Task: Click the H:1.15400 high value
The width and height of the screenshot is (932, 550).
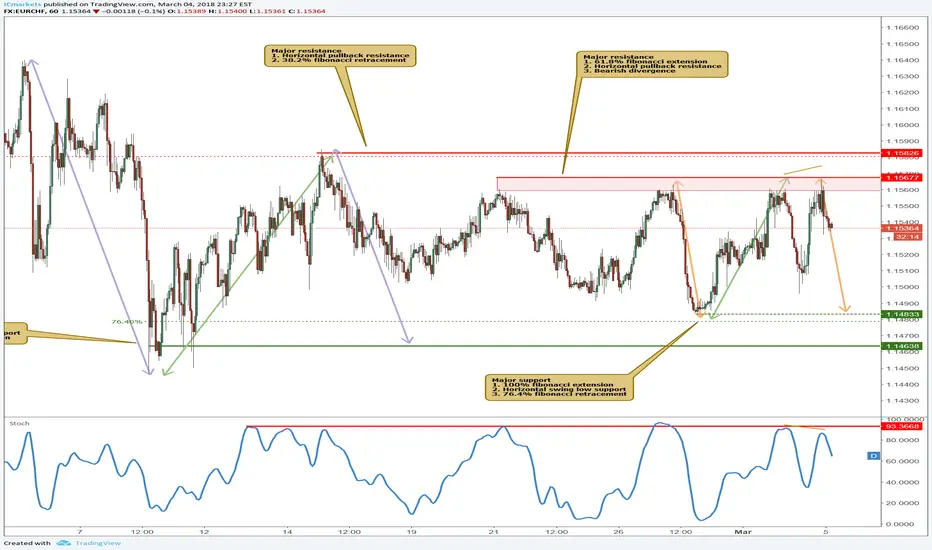Action: [x=227, y=11]
